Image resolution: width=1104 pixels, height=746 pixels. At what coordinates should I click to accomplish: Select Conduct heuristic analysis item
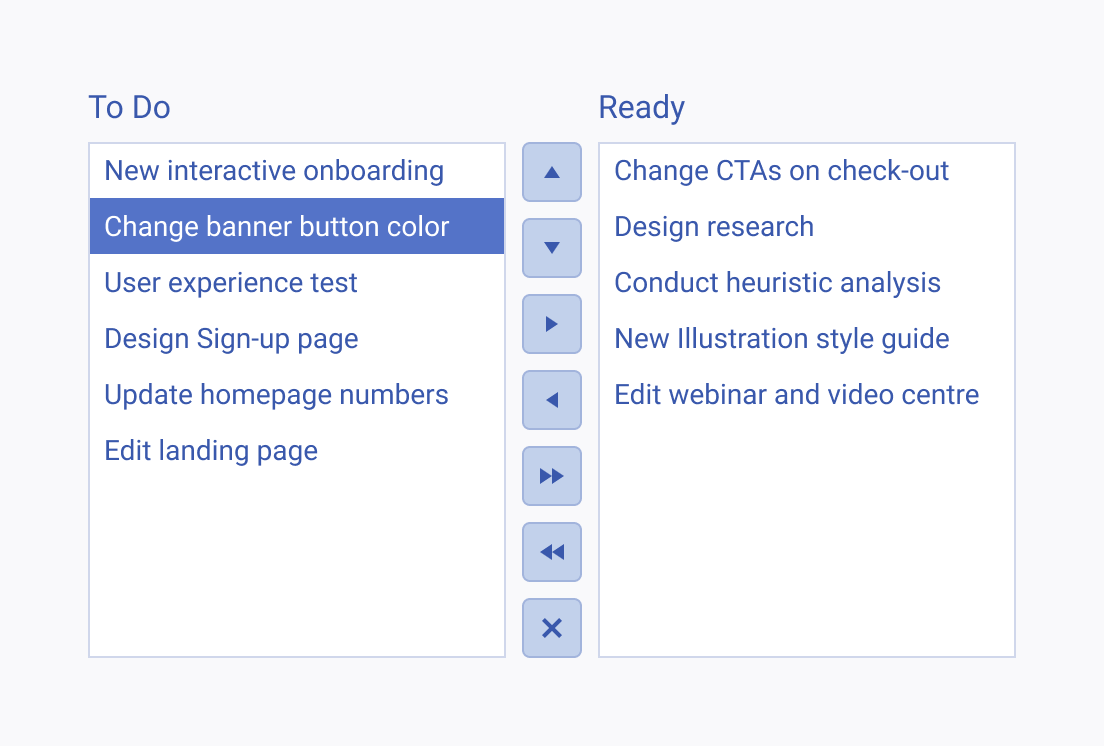[x=807, y=282]
